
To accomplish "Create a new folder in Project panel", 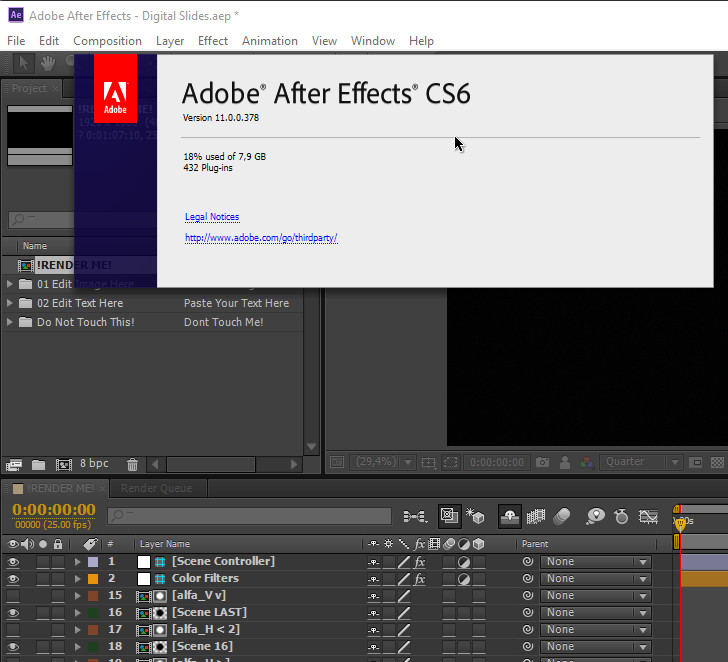I will tap(38, 465).
